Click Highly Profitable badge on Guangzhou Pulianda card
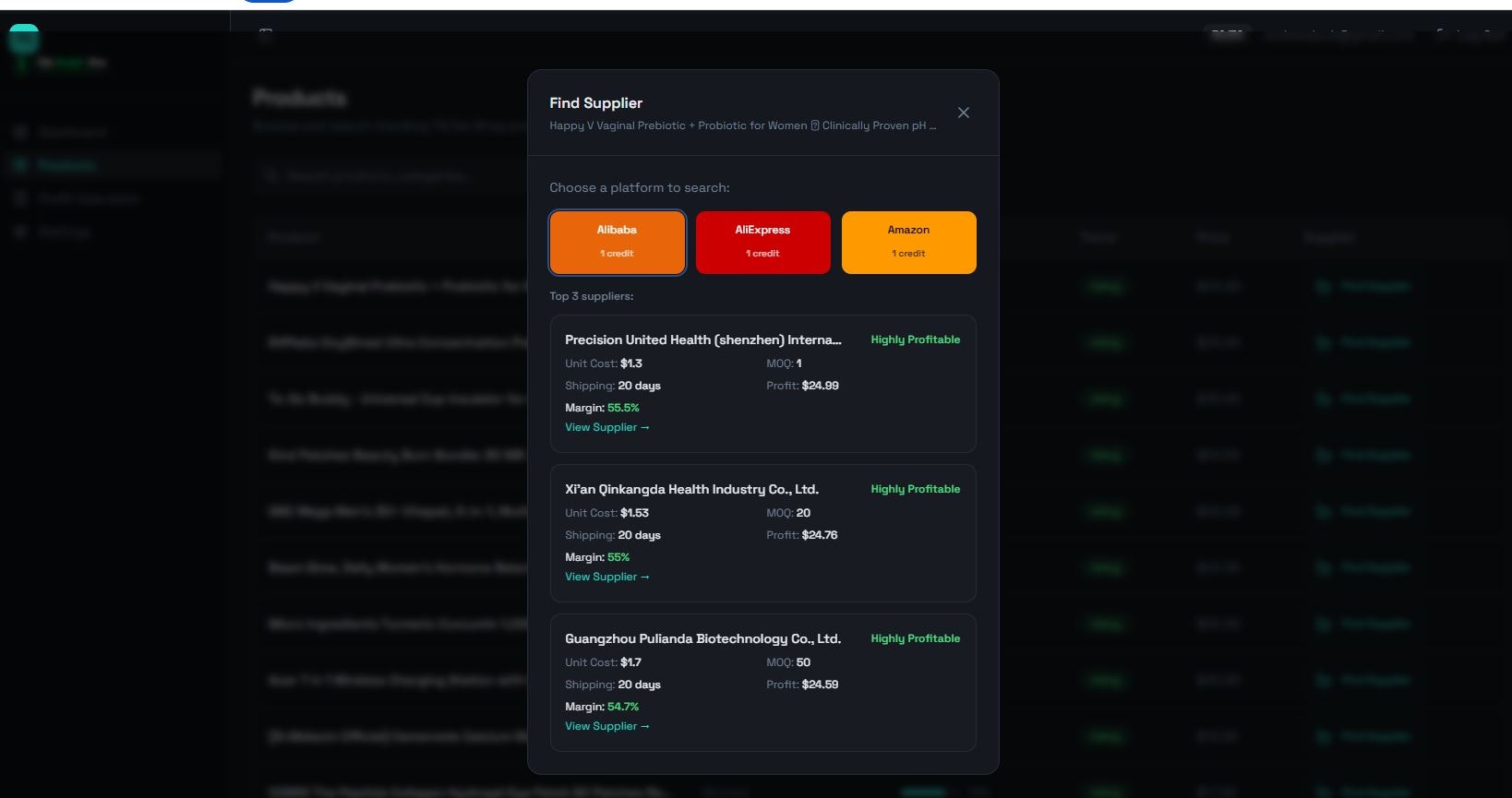The width and height of the screenshot is (1512, 798). click(x=916, y=638)
